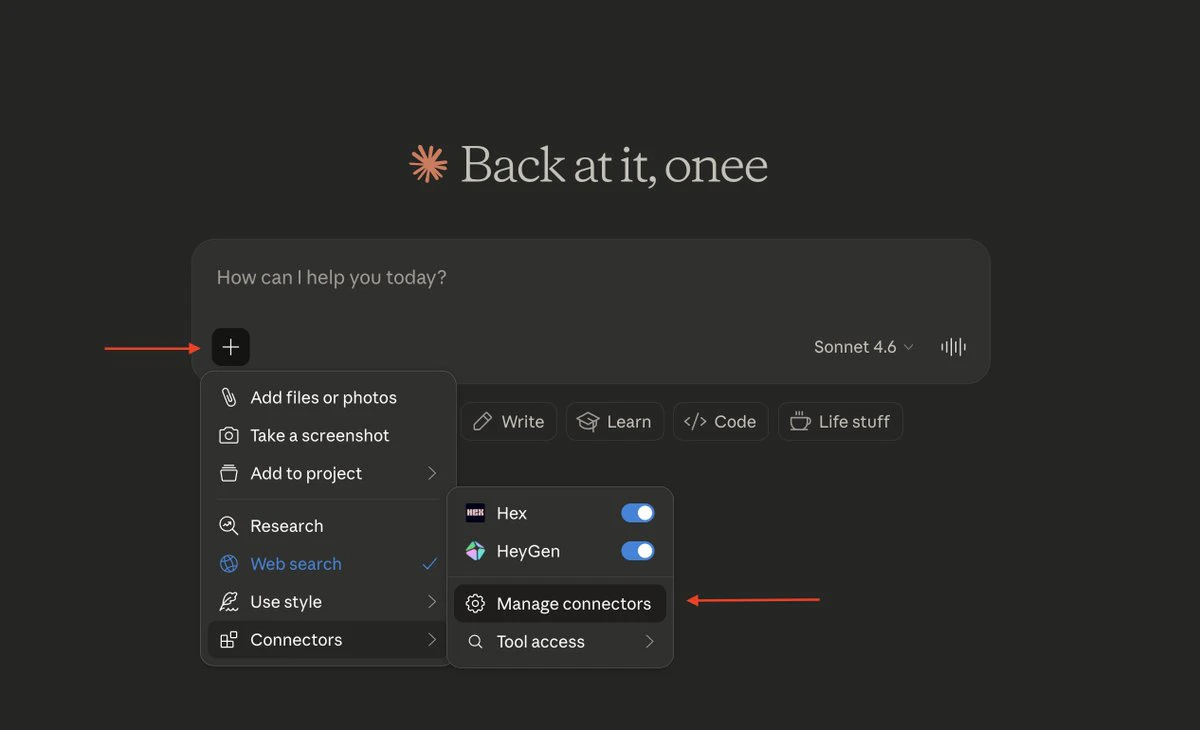
Task: Click the Life stuff suggestion button
Action: click(840, 421)
